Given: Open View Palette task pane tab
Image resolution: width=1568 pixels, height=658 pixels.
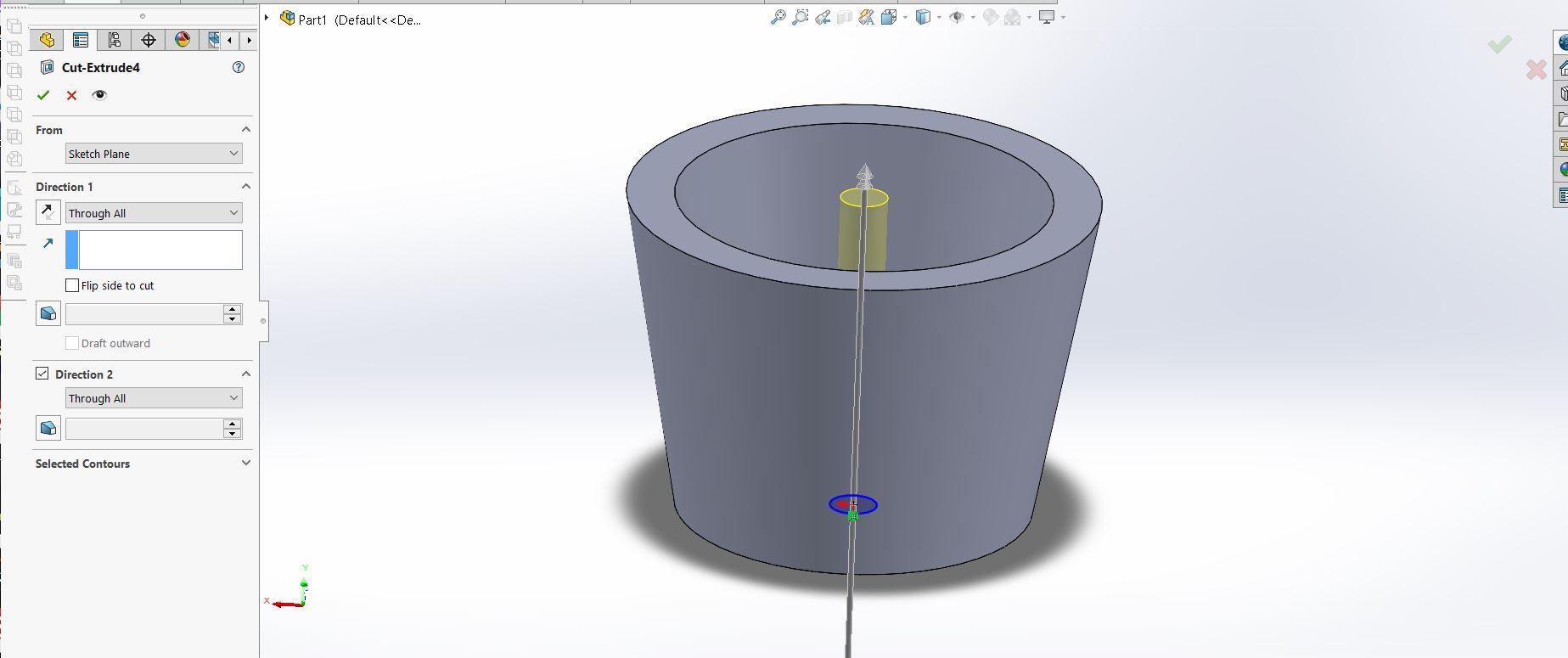Looking at the screenshot, I should point(1562,144).
